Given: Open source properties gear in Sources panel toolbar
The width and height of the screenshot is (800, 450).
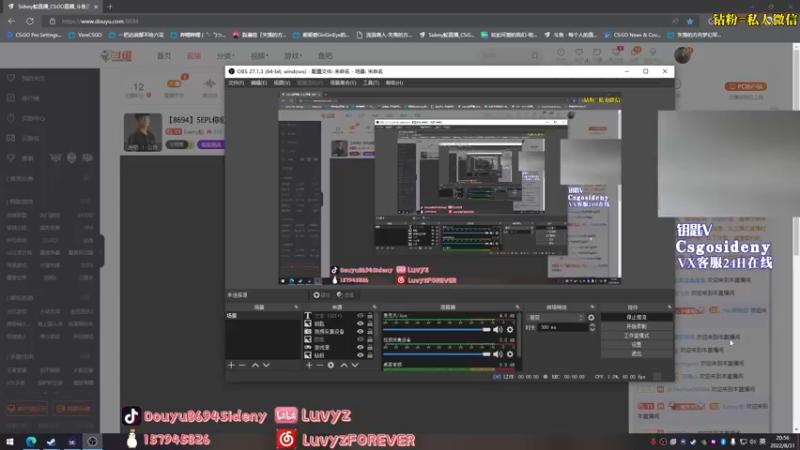Looking at the screenshot, I should [x=331, y=365].
